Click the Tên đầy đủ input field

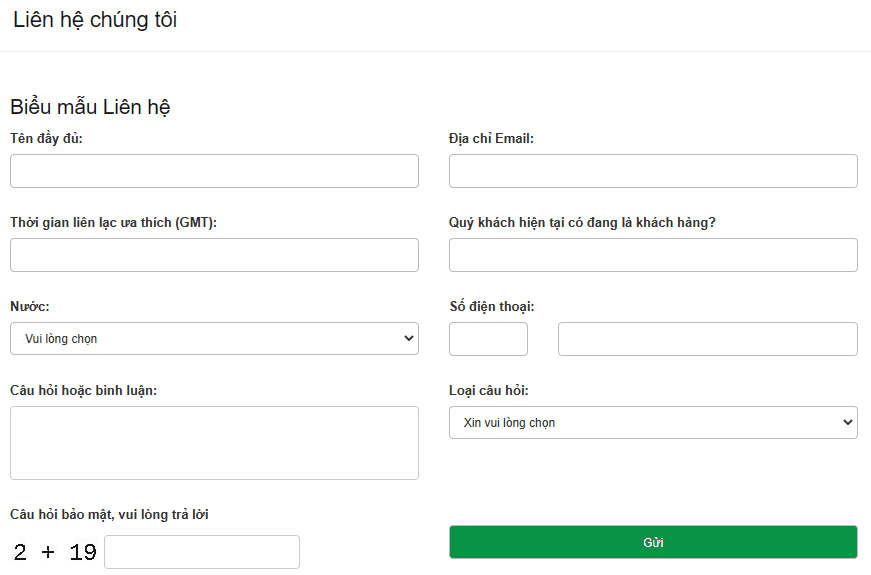214,171
